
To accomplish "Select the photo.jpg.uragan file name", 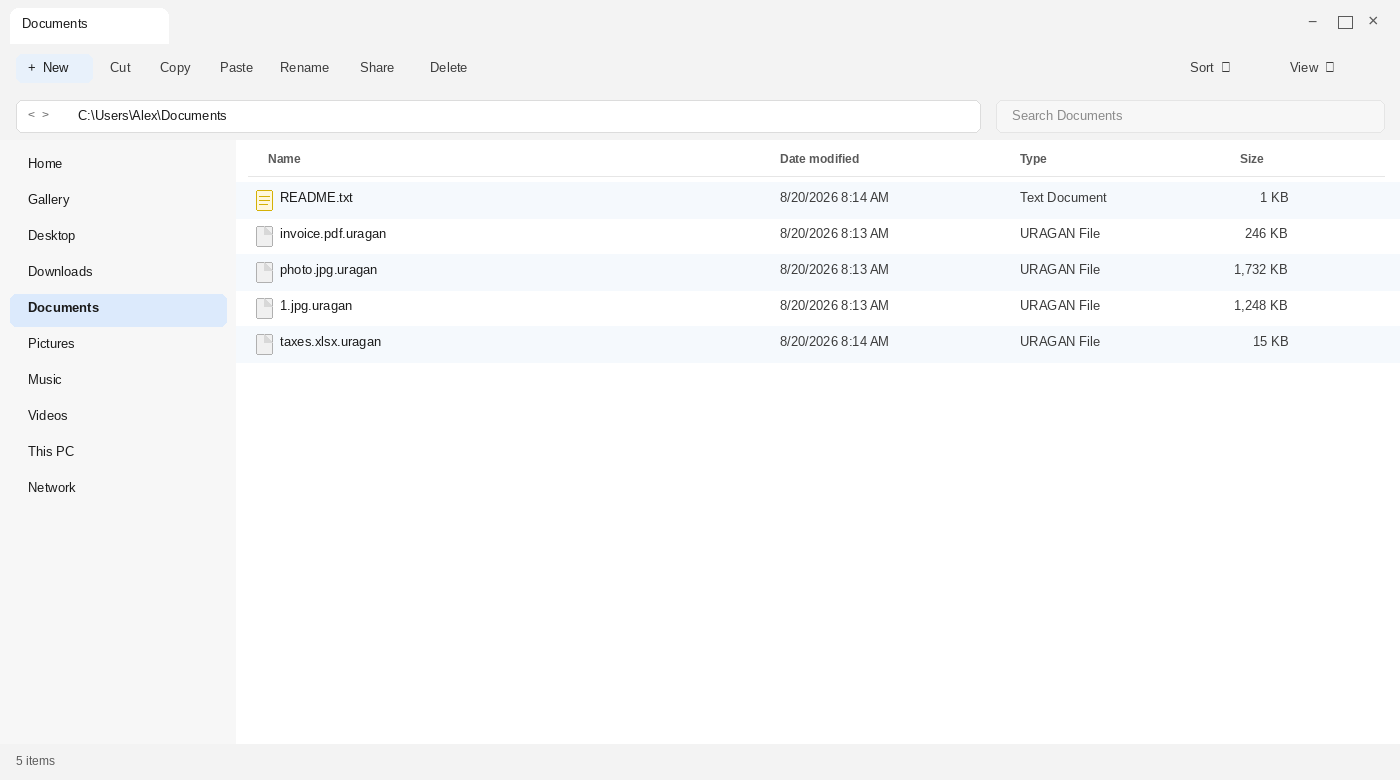I will 328,270.
